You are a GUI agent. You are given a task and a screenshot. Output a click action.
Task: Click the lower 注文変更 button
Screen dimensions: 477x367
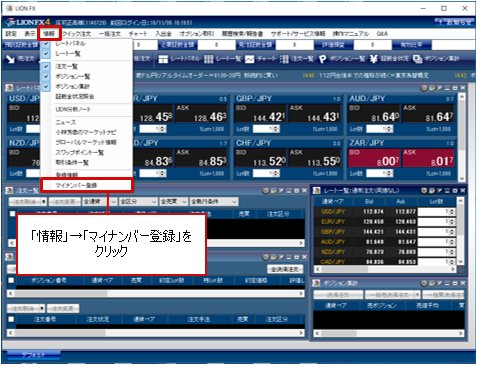pos(63,308)
